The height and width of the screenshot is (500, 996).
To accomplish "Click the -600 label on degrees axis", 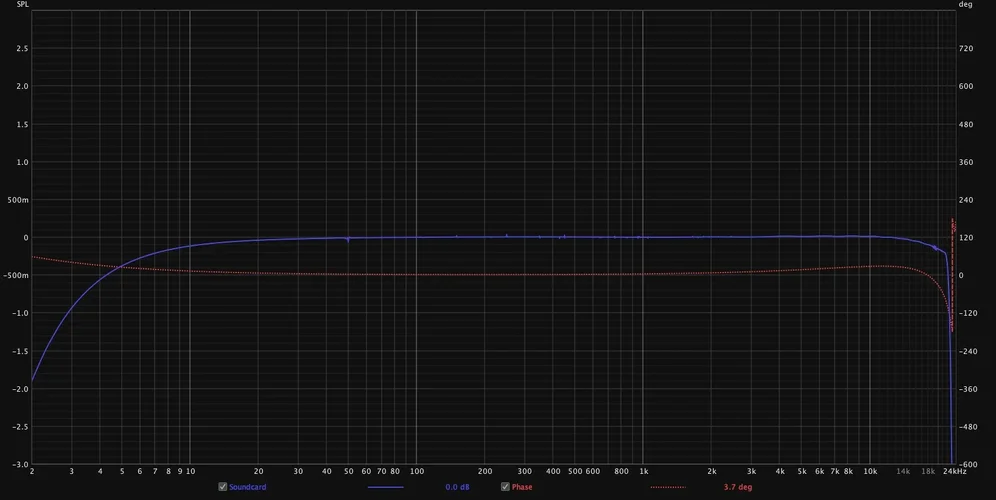I will [967, 464].
